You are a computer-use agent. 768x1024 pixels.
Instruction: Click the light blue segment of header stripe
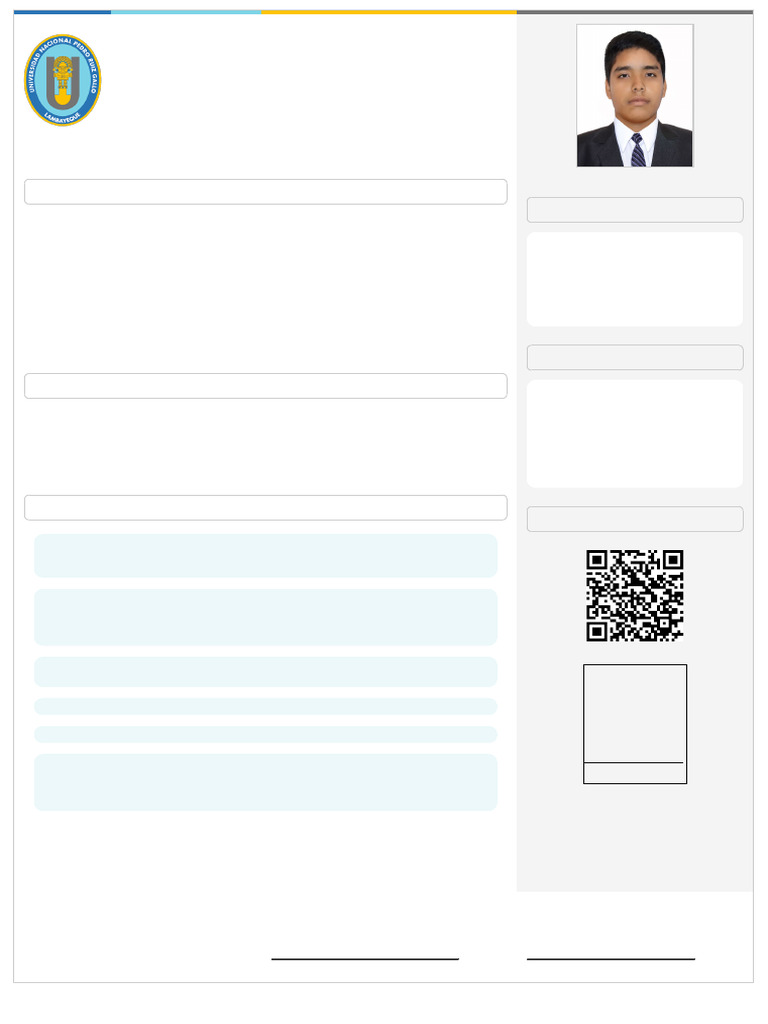186,12
